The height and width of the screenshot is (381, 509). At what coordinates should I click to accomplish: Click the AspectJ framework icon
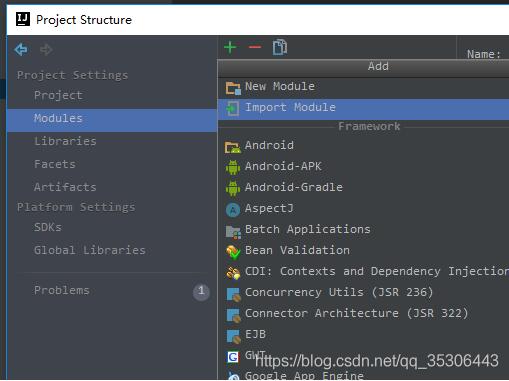pos(233,210)
